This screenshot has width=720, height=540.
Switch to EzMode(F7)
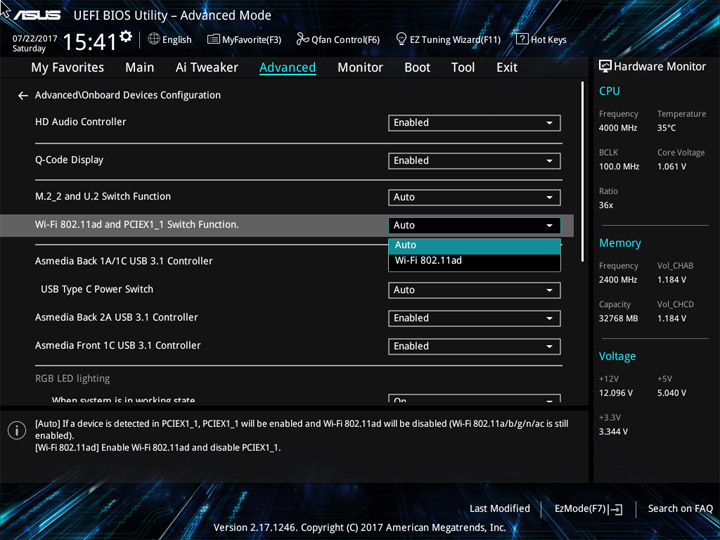coord(589,509)
